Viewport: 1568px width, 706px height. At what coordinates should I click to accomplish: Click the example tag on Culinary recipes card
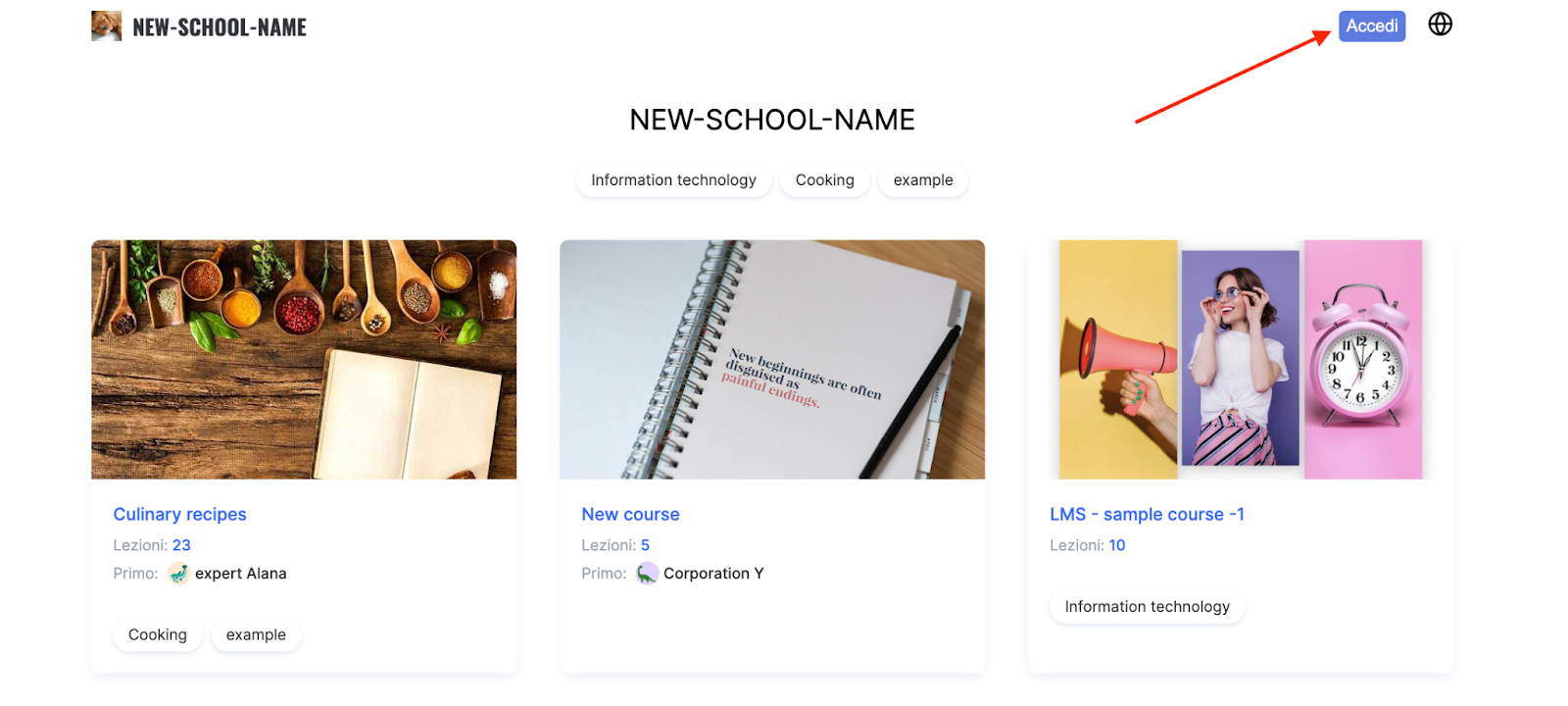pyautogui.click(x=256, y=635)
